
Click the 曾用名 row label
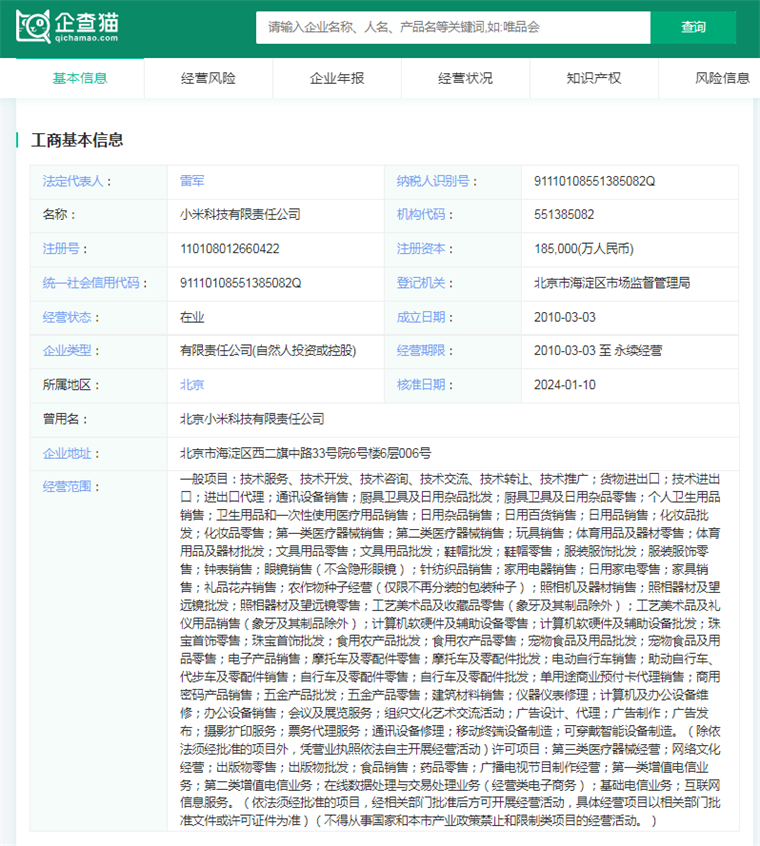61,419
